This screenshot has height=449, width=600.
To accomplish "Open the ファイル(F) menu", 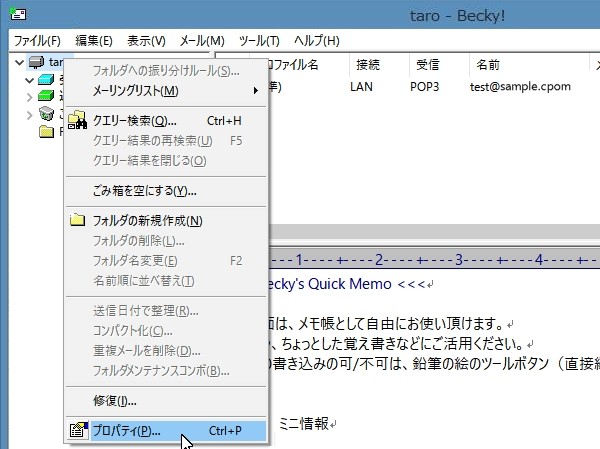I will [37, 41].
